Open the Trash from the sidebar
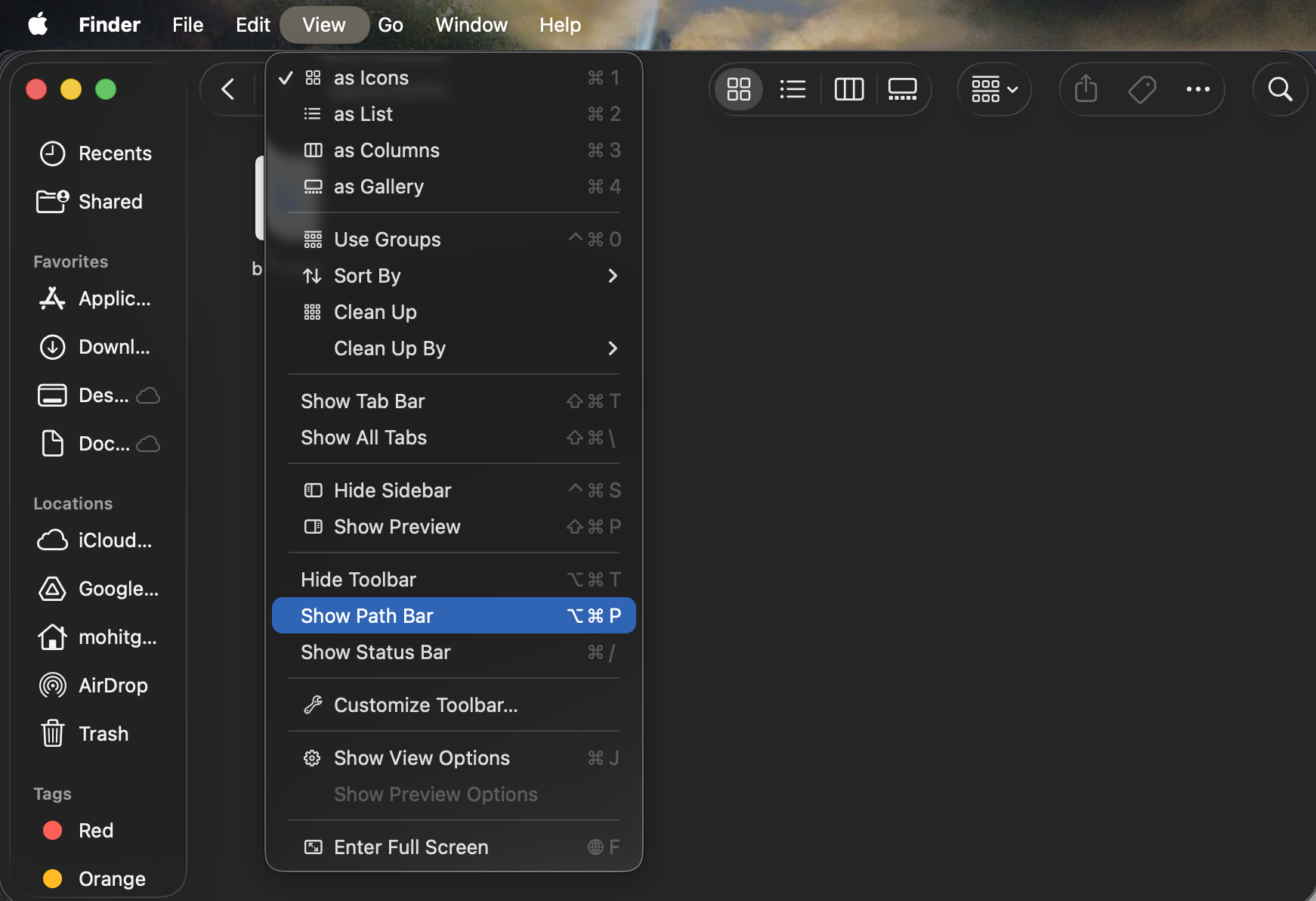 pos(104,733)
